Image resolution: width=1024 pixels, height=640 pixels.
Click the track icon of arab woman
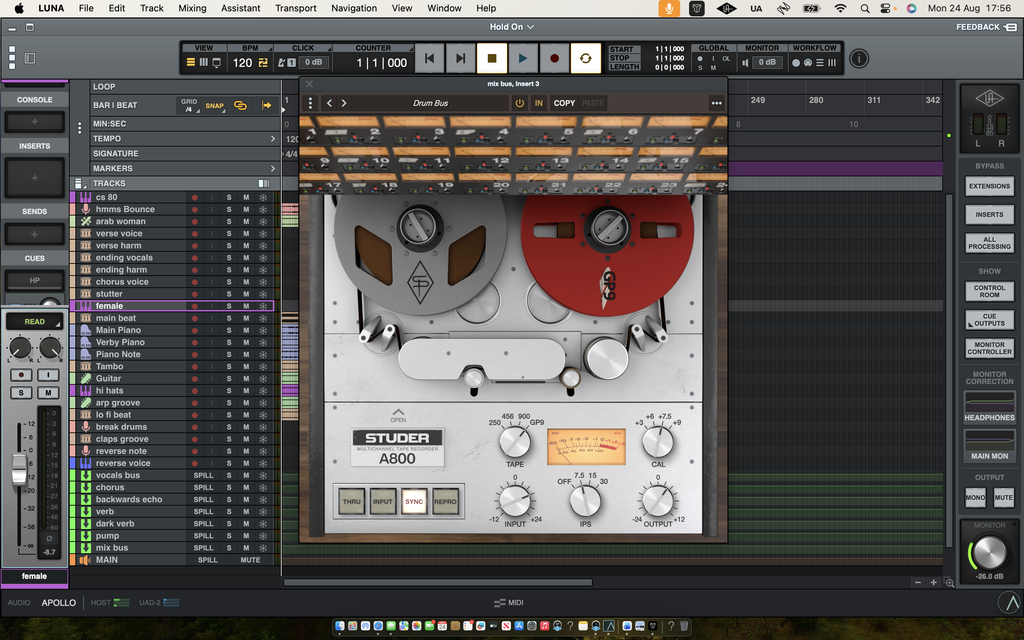click(x=86, y=221)
